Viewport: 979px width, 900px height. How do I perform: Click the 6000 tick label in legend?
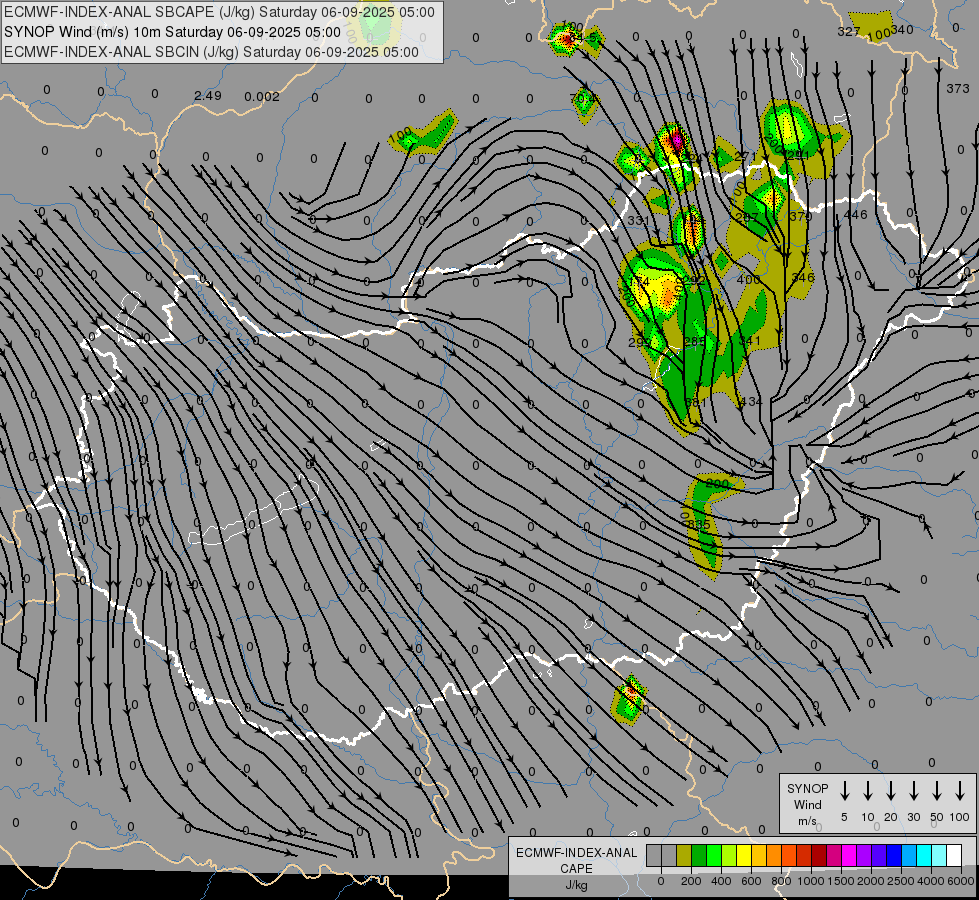pyautogui.click(x=960, y=881)
